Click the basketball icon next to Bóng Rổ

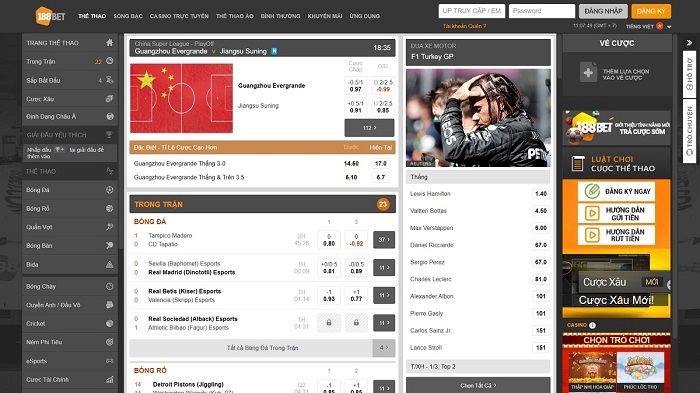(x=109, y=209)
